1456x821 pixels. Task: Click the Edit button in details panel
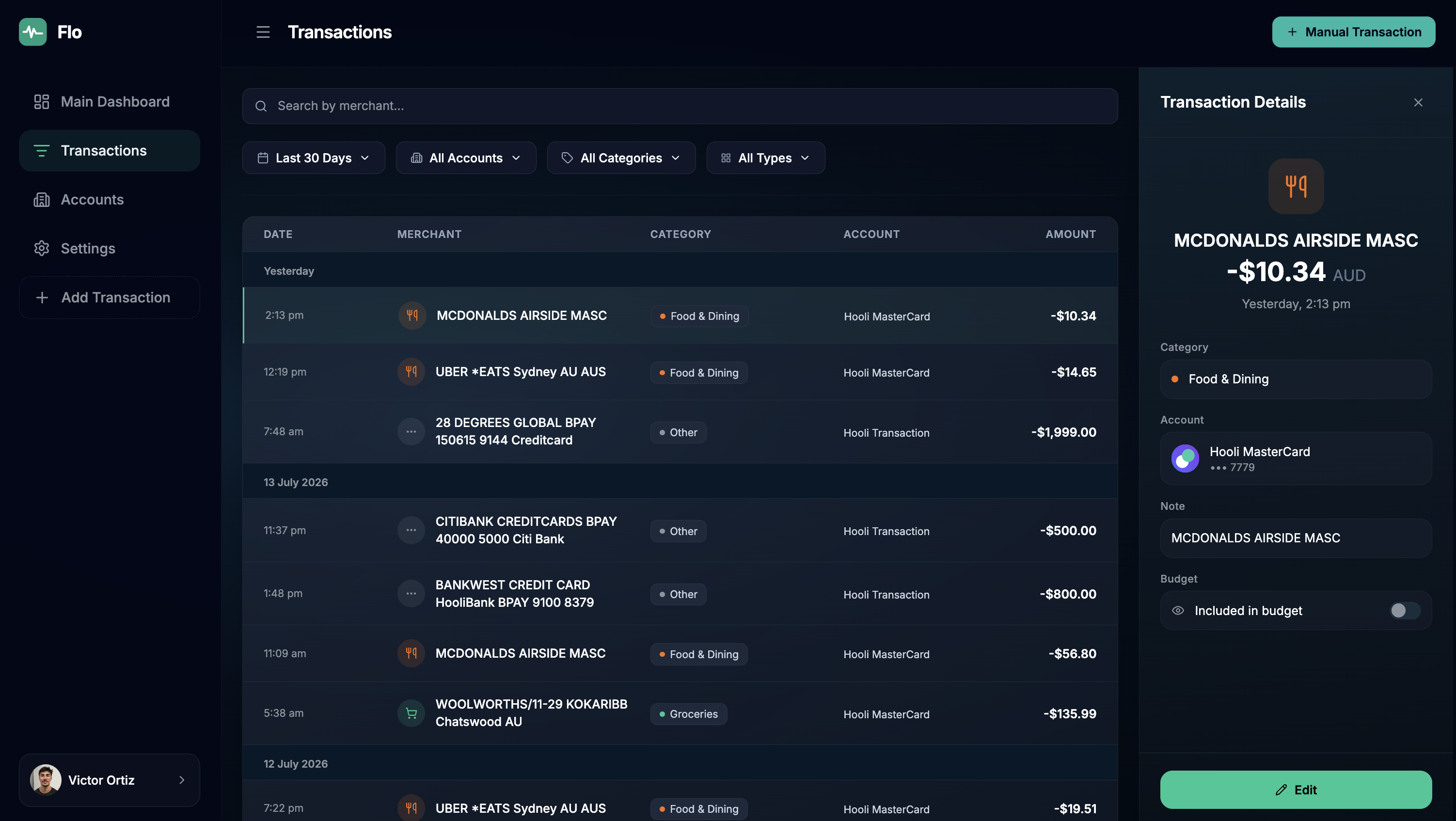click(x=1296, y=789)
